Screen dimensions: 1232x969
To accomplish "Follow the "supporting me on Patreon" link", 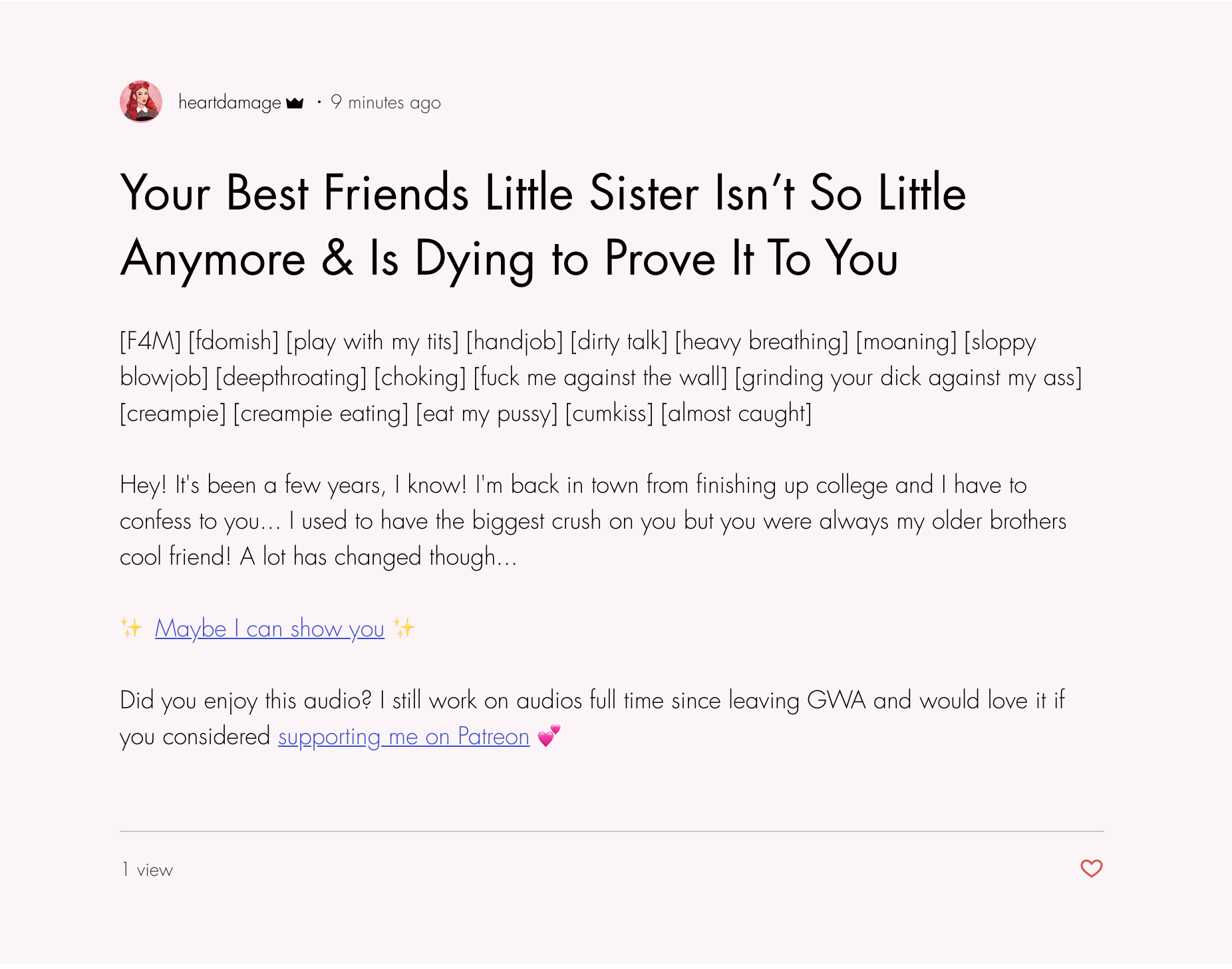I will (403, 737).
